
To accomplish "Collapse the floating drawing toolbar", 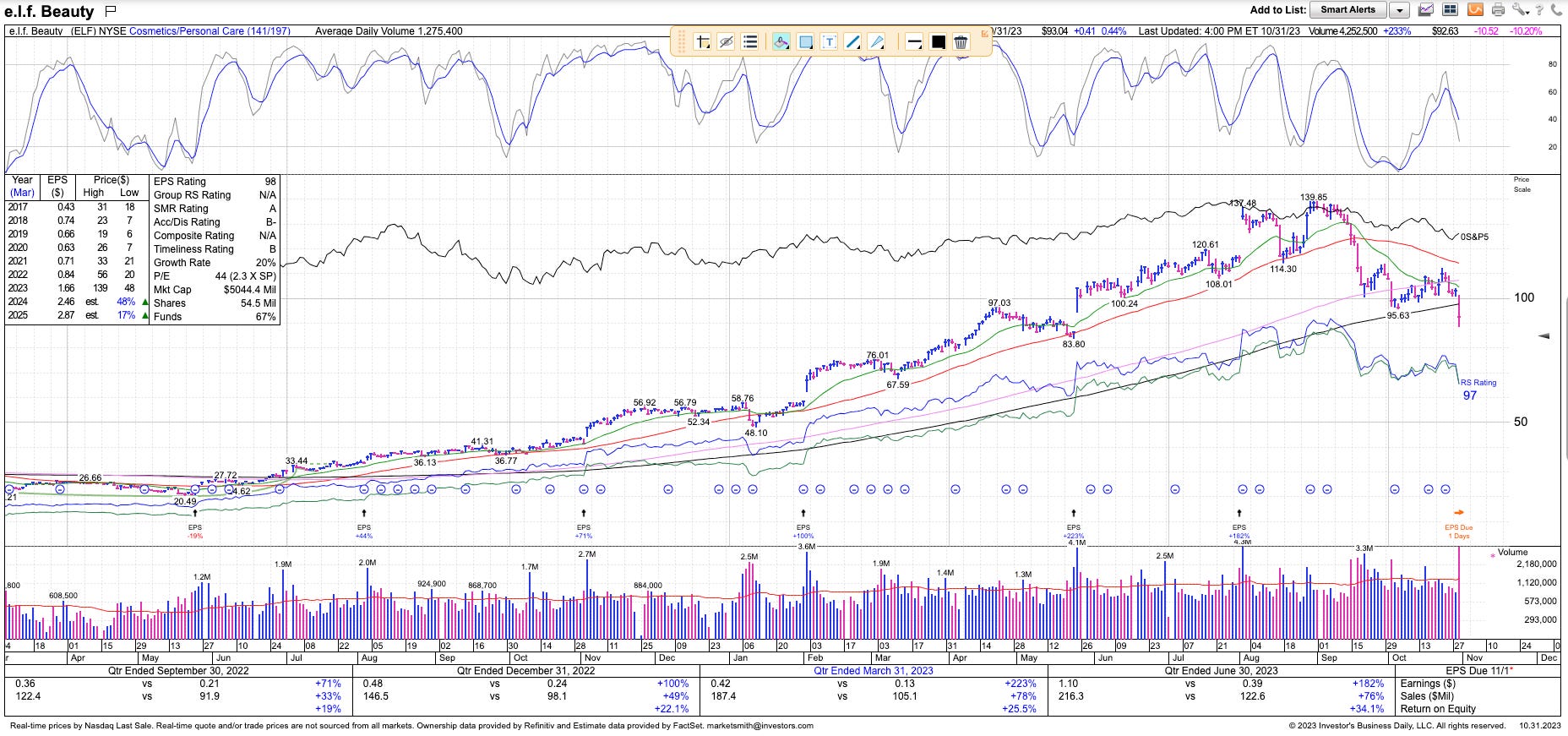I will tap(984, 34).
